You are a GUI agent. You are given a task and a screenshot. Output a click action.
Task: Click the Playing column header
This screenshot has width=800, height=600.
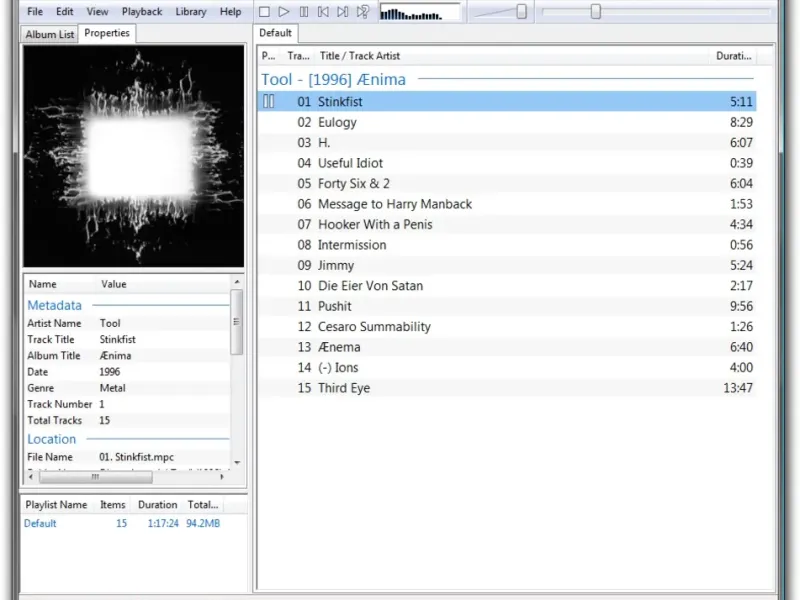[269, 56]
